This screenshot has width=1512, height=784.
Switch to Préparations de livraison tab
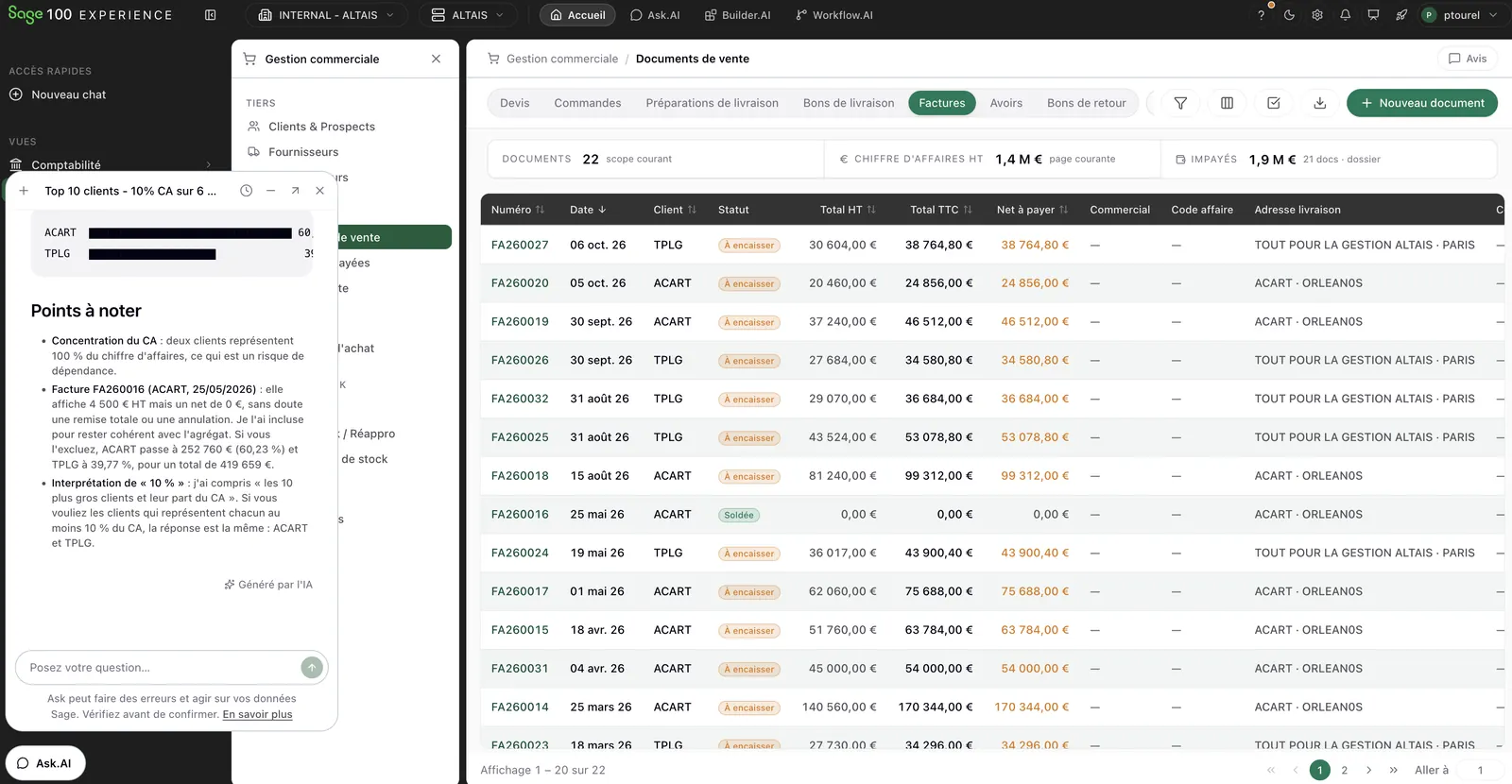pyautogui.click(x=713, y=103)
